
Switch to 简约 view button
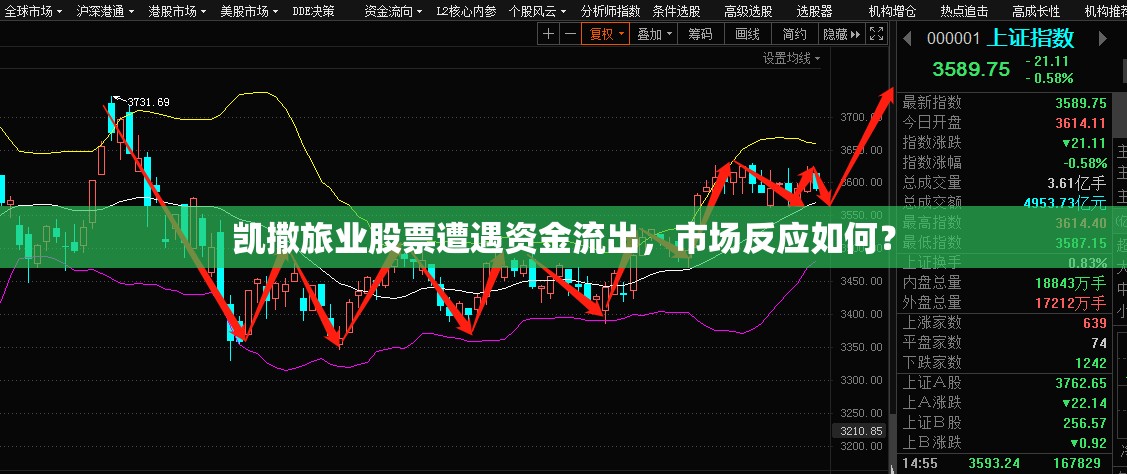tap(794, 34)
